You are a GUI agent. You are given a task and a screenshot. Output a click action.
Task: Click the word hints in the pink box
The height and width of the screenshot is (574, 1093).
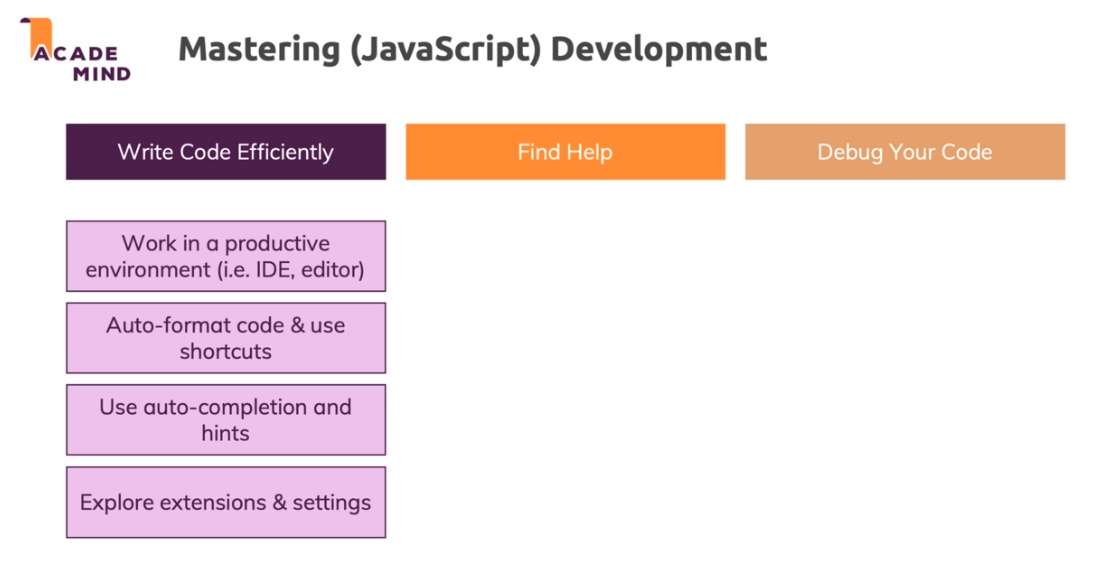225,434
